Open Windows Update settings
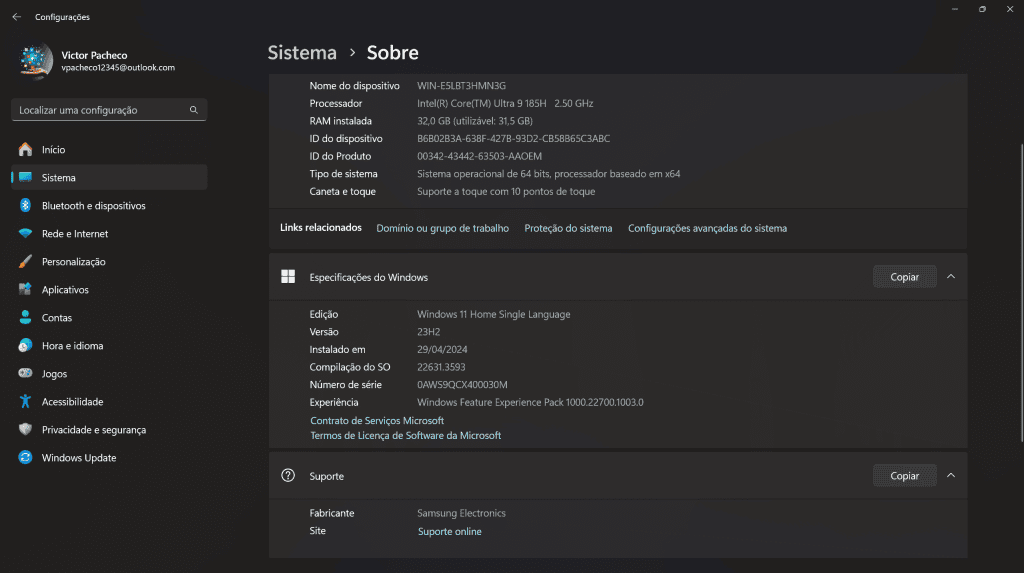The height and width of the screenshot is (573, 1024). coord(109,457)
